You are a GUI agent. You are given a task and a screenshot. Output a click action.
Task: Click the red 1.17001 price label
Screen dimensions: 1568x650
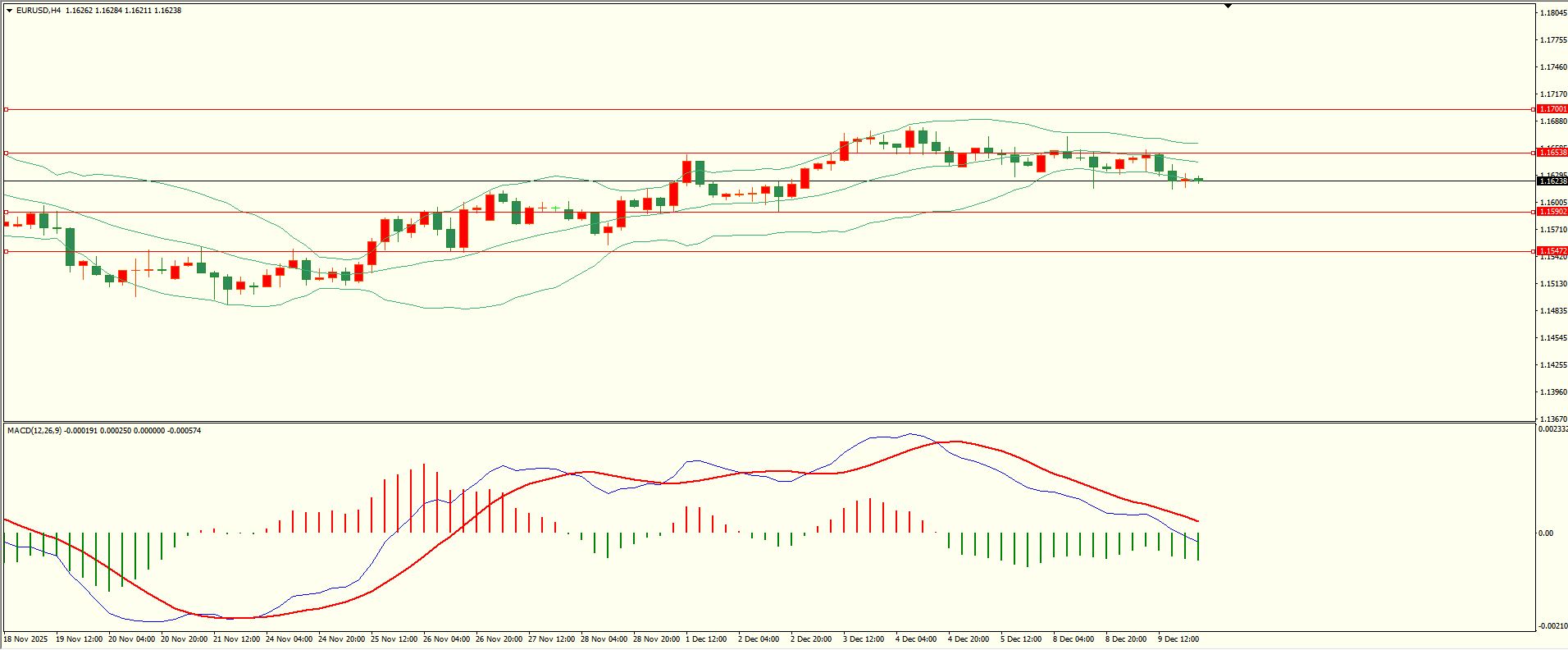(1552, 109)
